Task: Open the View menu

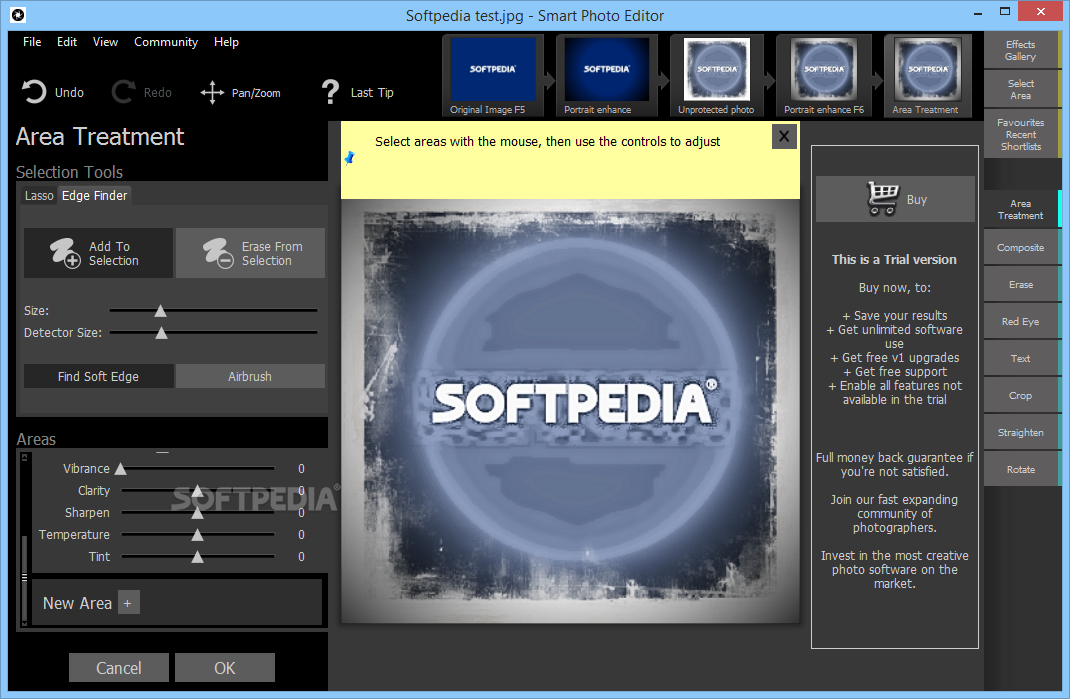Action: [x=105, y=42]
